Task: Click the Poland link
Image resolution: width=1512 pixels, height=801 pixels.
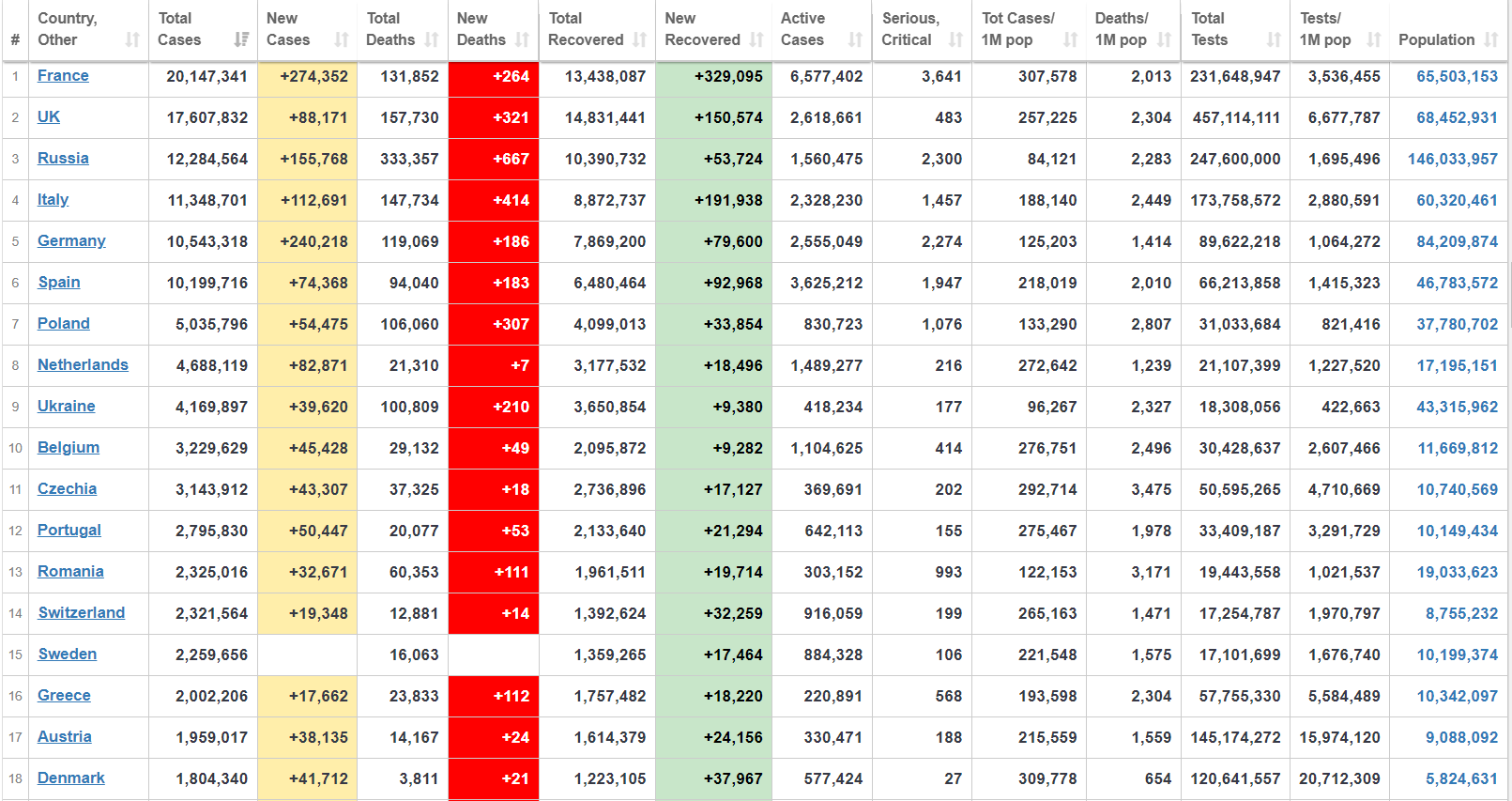Action: 64,323
